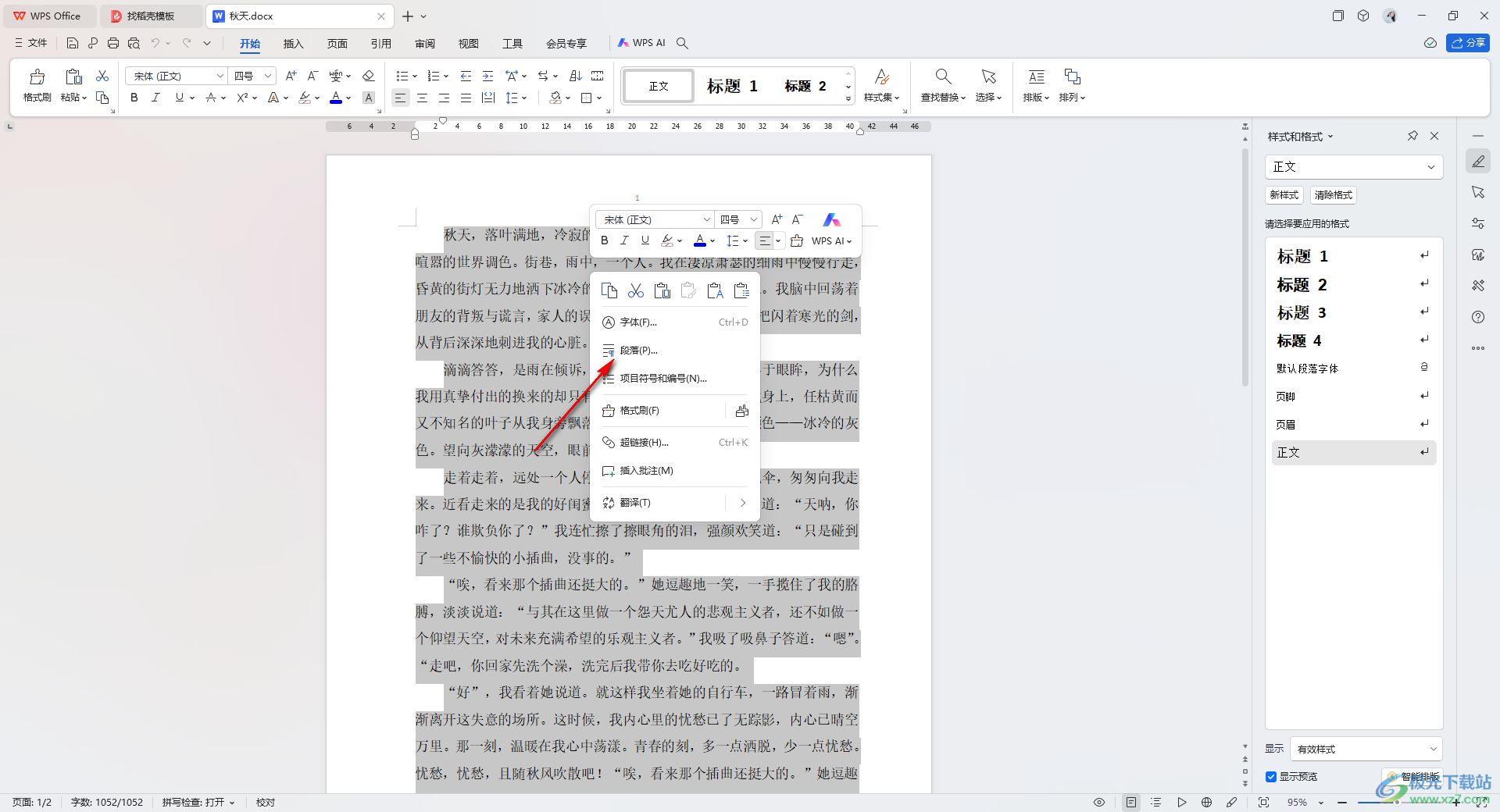Click the Print icon in quick access bar

[x=113, y=43]
